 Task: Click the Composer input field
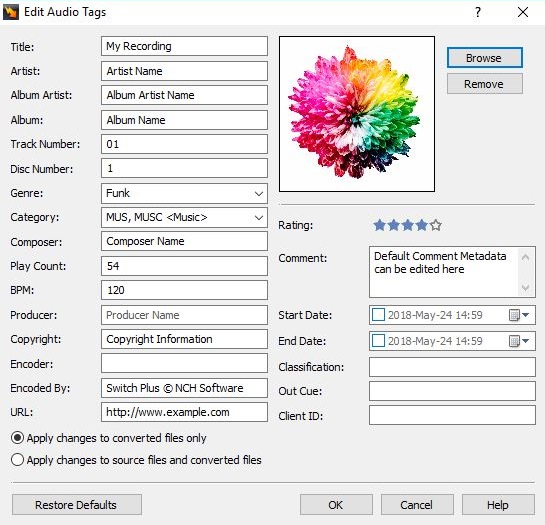click(184, 241)
